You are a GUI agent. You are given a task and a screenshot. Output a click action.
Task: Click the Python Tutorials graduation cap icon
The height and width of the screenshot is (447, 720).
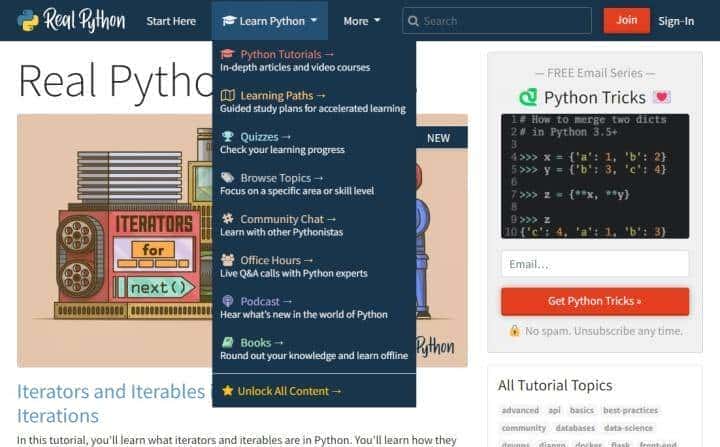pyautogui.click(x=227, y=54)
